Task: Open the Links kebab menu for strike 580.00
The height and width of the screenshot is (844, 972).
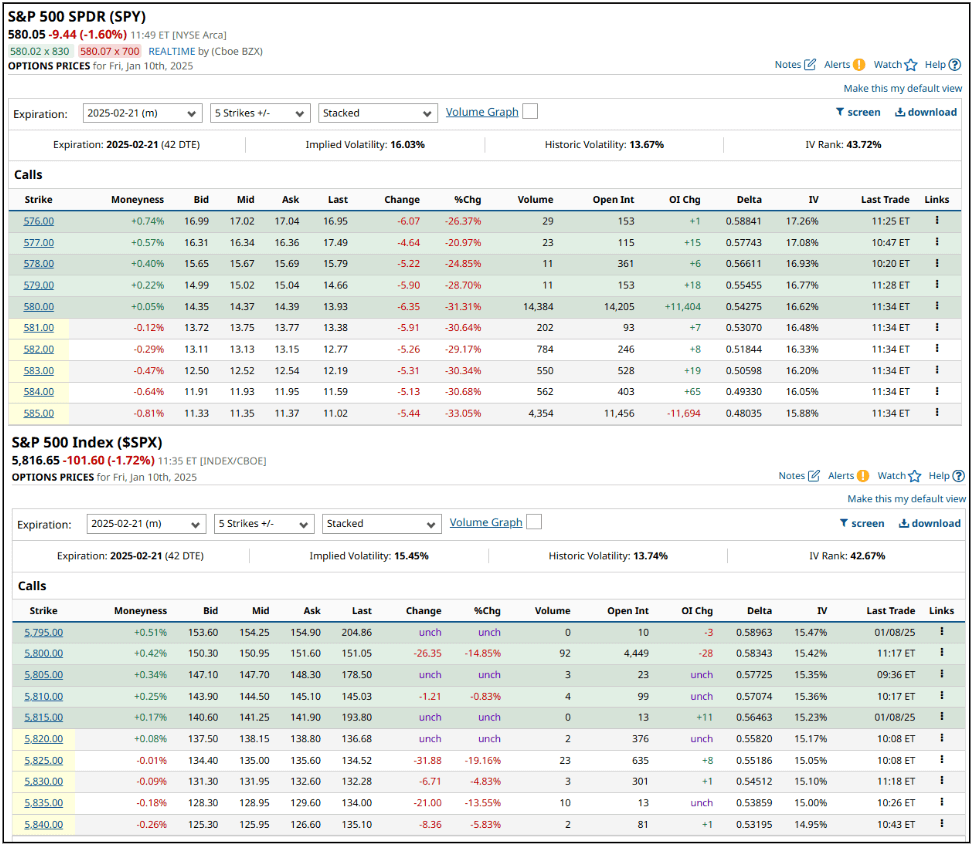Action: pyautogui.click(x=936, y=306)
